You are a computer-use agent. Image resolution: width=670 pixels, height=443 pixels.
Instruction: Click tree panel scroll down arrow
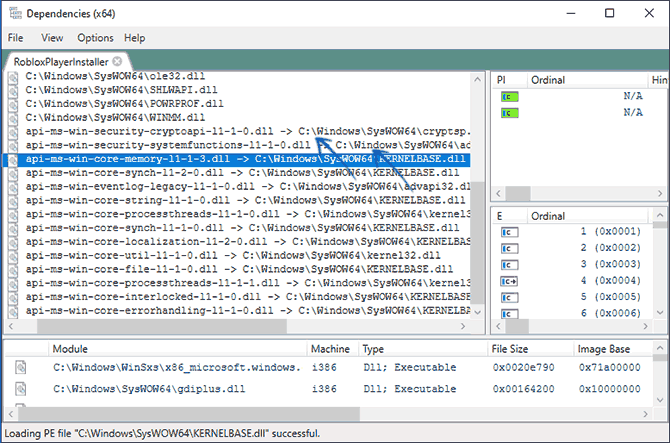click(478, 312)
